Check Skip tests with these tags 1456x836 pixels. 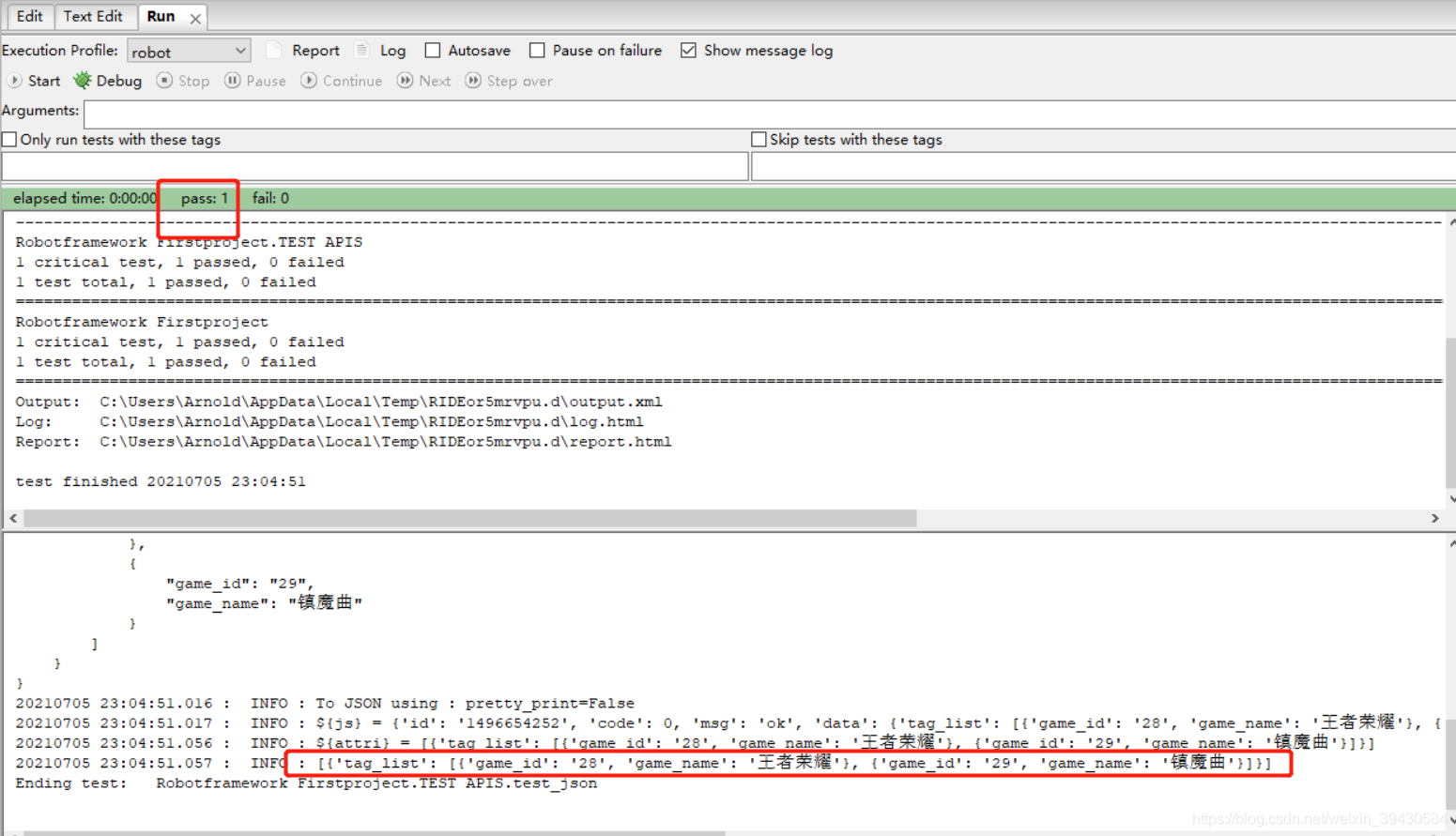point(758,139)
